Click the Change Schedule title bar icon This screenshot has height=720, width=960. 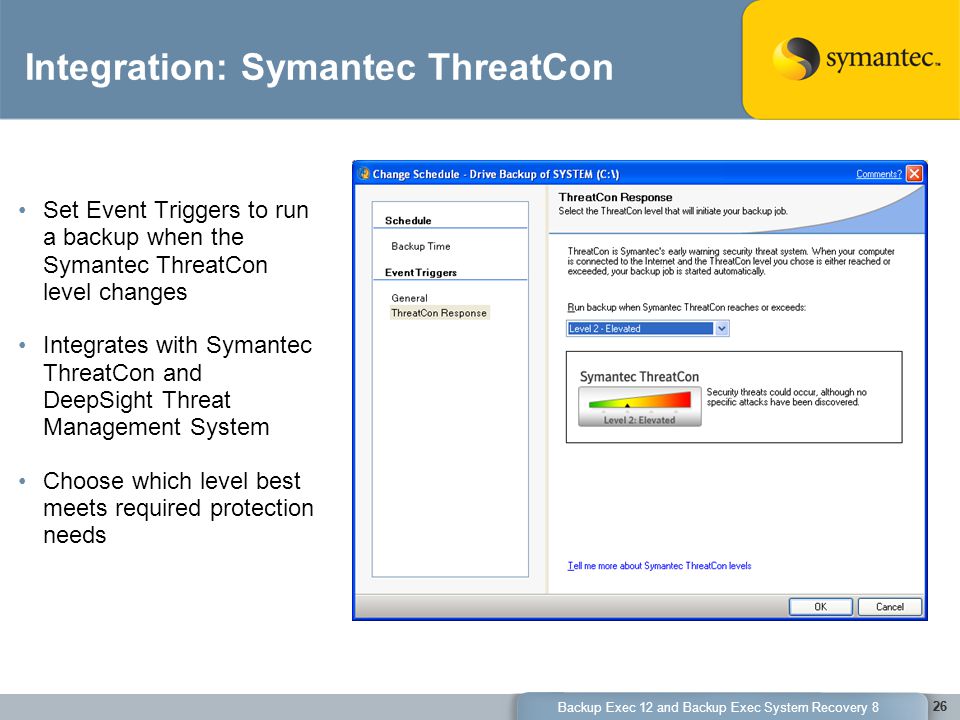[364, 174]
